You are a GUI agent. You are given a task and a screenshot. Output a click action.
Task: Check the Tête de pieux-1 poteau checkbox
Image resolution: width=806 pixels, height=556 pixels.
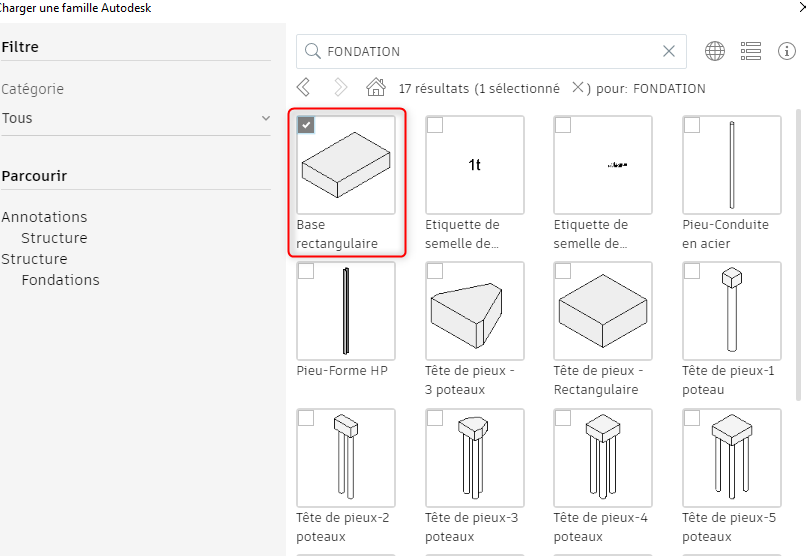[x=692, y=271]
